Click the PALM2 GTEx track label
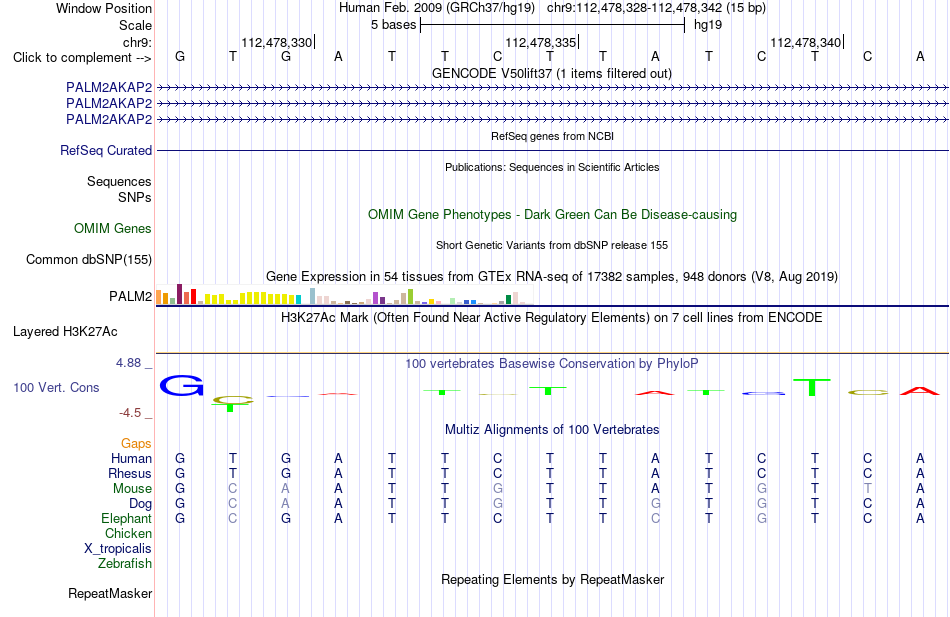Viewport: 950px width, 617px height. pos(130,296)
